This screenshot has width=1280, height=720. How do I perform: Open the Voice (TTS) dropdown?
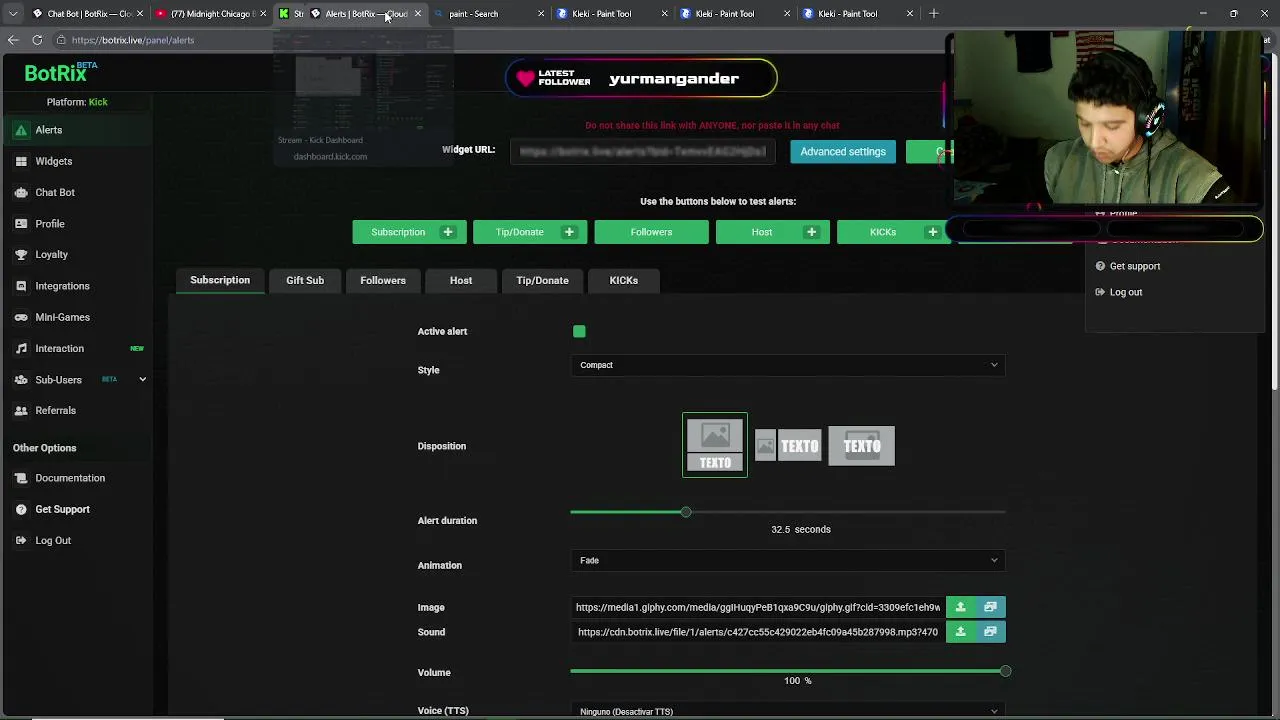788,711
